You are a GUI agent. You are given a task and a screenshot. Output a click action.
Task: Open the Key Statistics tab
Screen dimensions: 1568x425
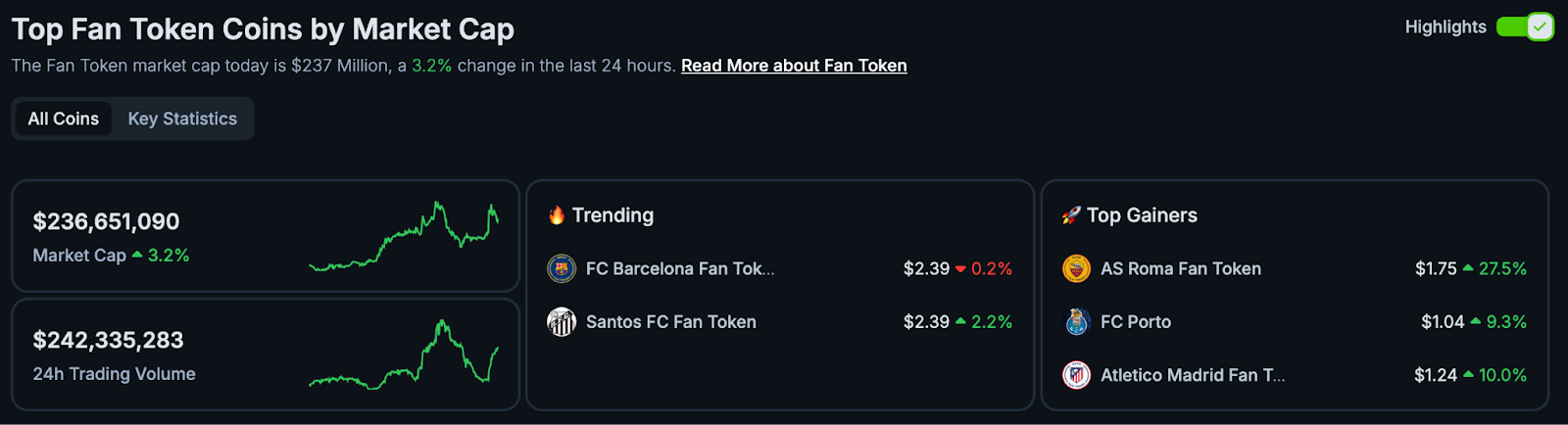pos(182,118)
